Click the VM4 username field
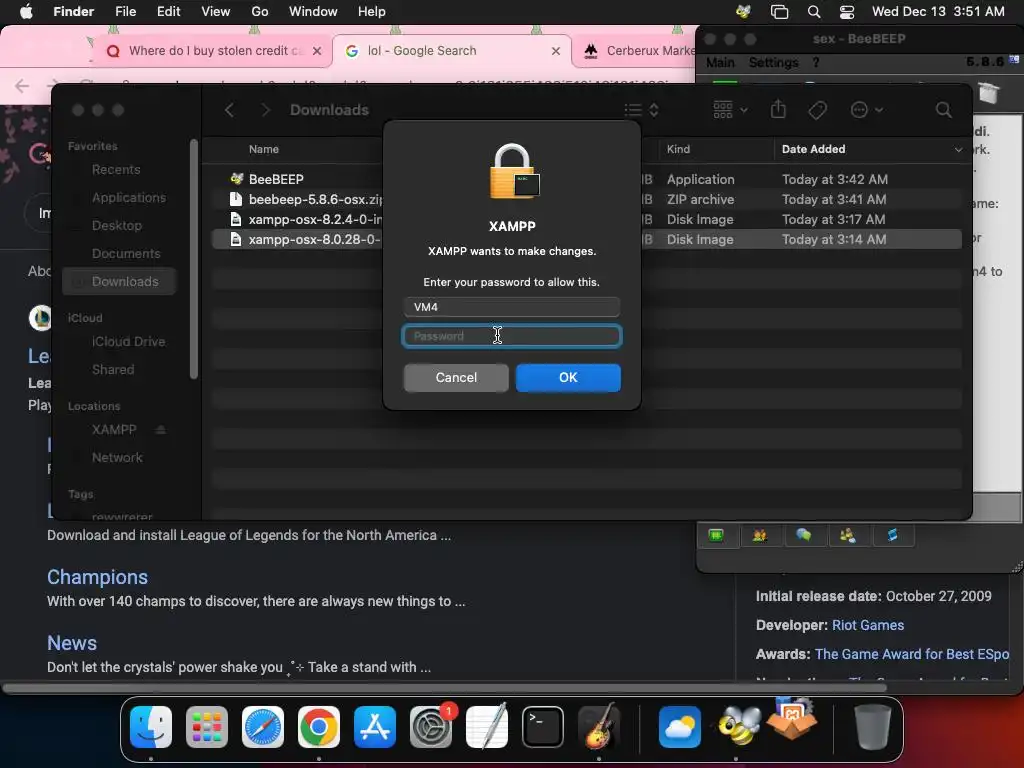Image resolution: width=1024 pixels, height=768 pixels. click(511, 307)
